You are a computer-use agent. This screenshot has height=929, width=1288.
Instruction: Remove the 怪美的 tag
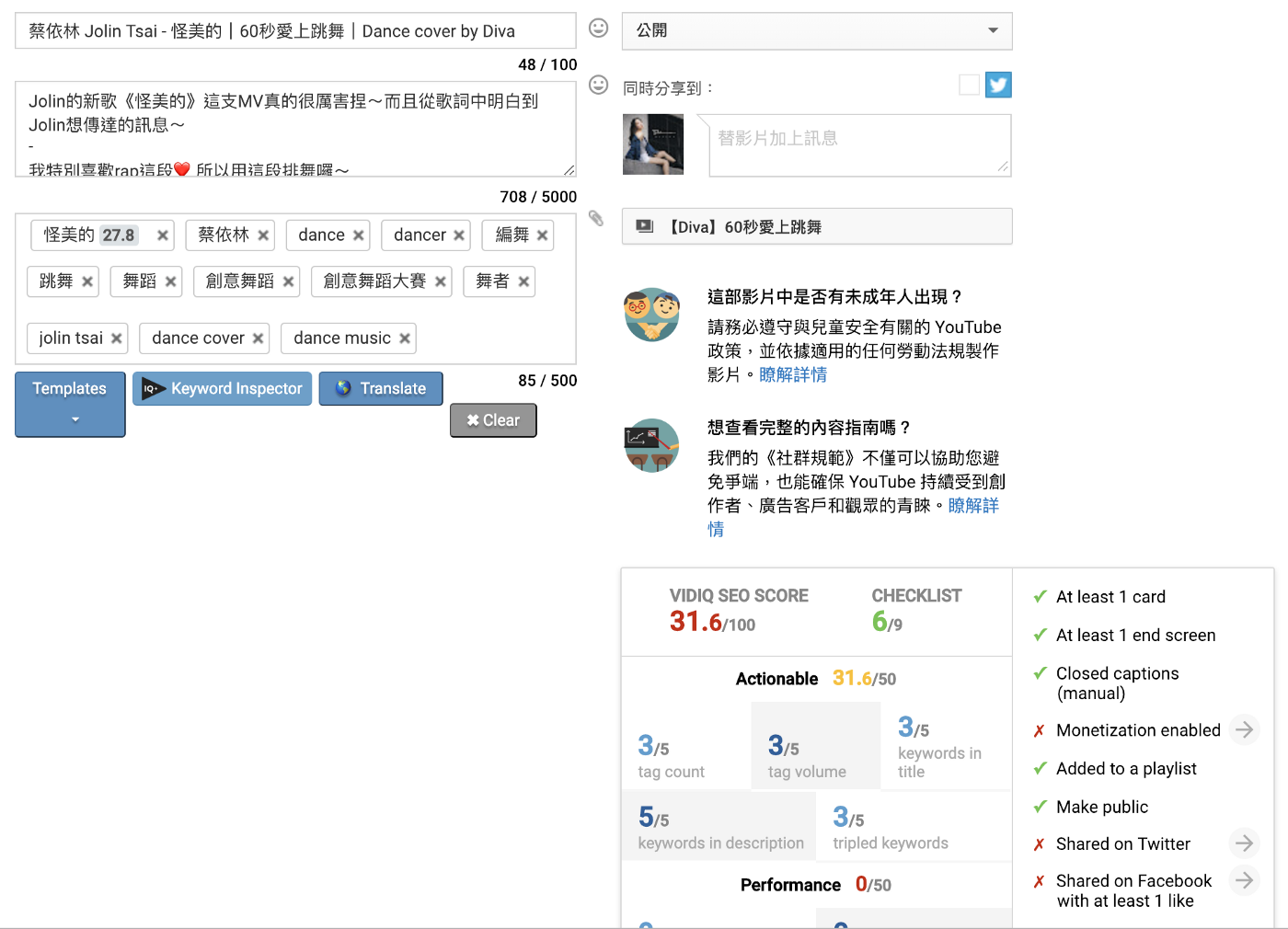click(163, 235)
